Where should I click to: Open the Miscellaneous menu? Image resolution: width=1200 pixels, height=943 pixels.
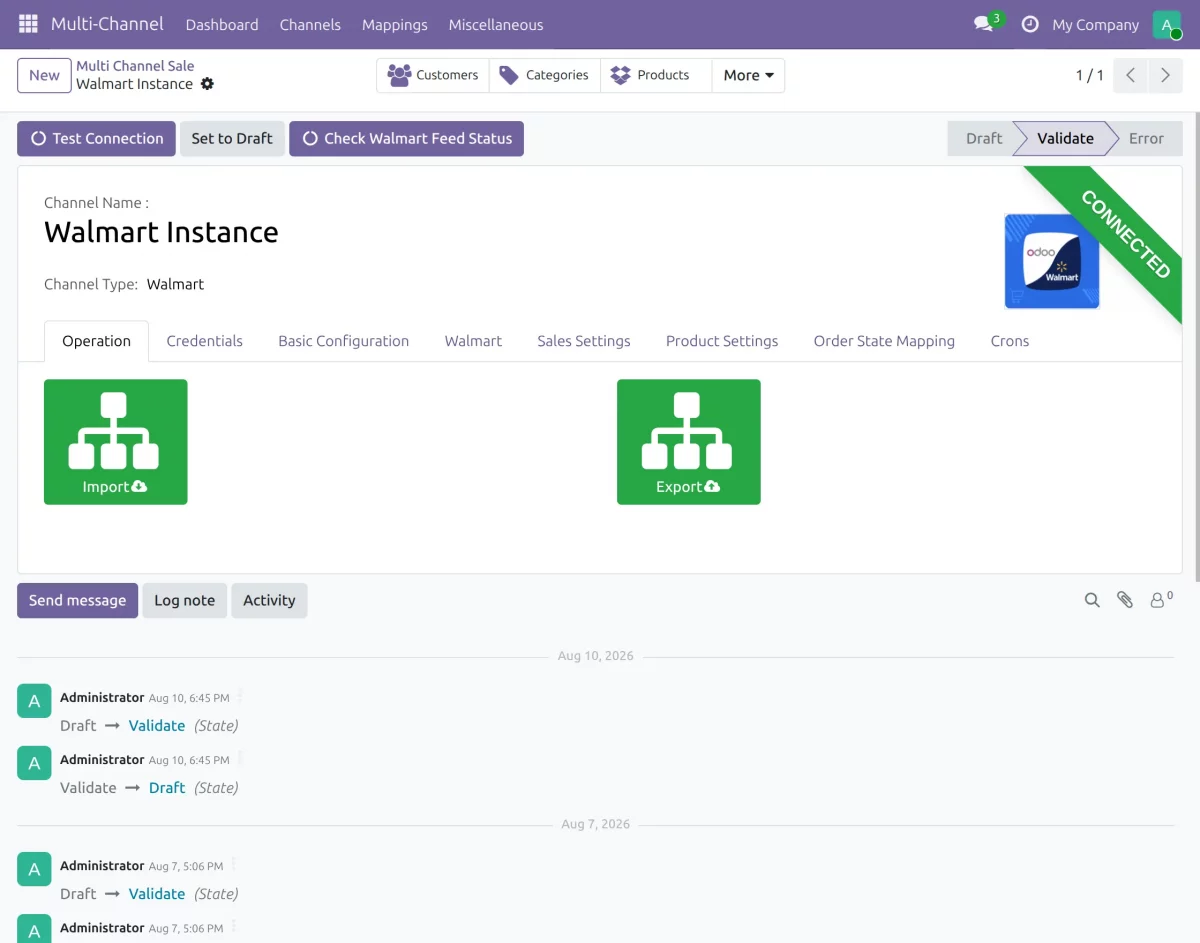[x=496, y=24]
